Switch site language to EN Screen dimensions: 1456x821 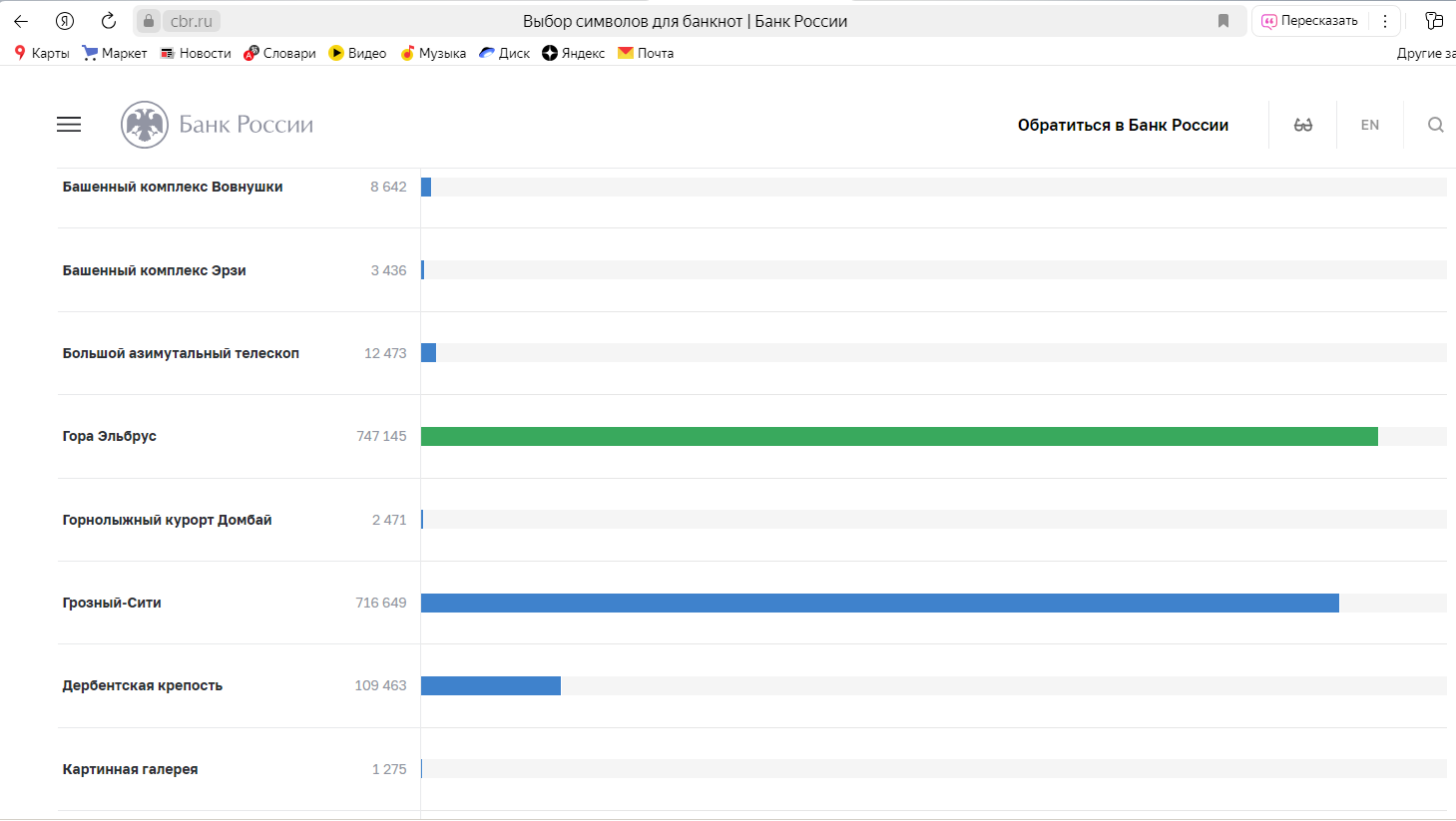click(x=1370, y=125)
